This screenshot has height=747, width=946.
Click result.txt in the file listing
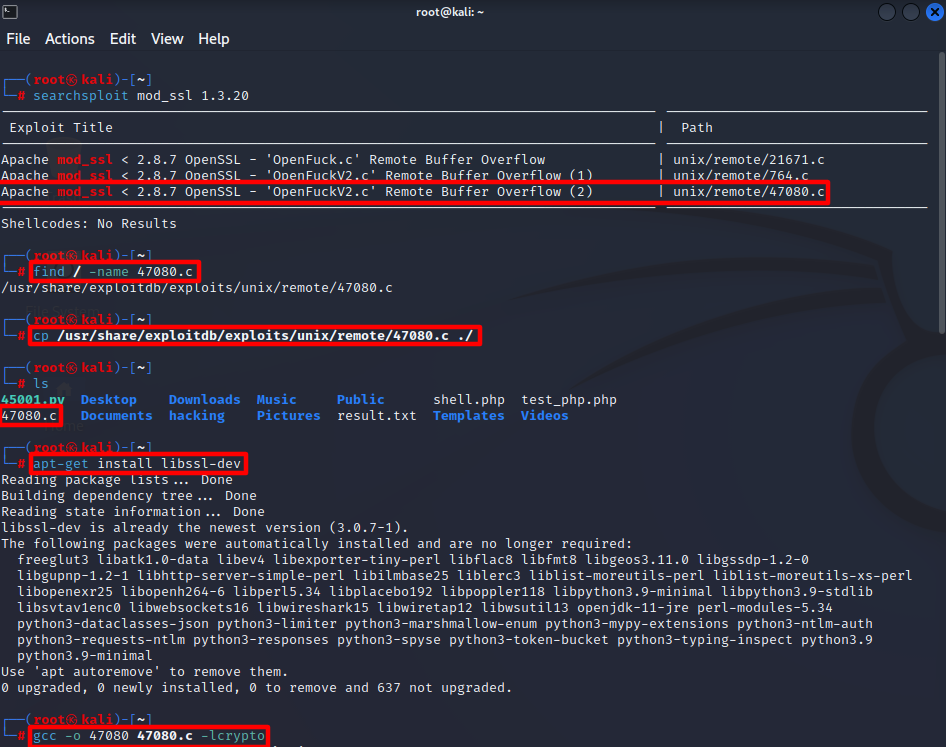(376, 416)
